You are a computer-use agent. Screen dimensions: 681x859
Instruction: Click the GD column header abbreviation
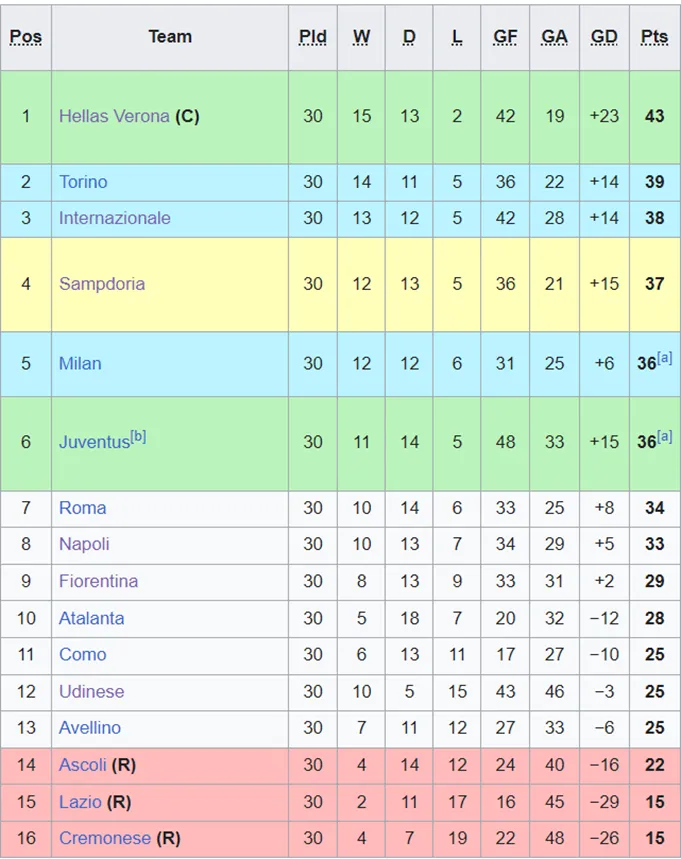[x=604, y=37]
